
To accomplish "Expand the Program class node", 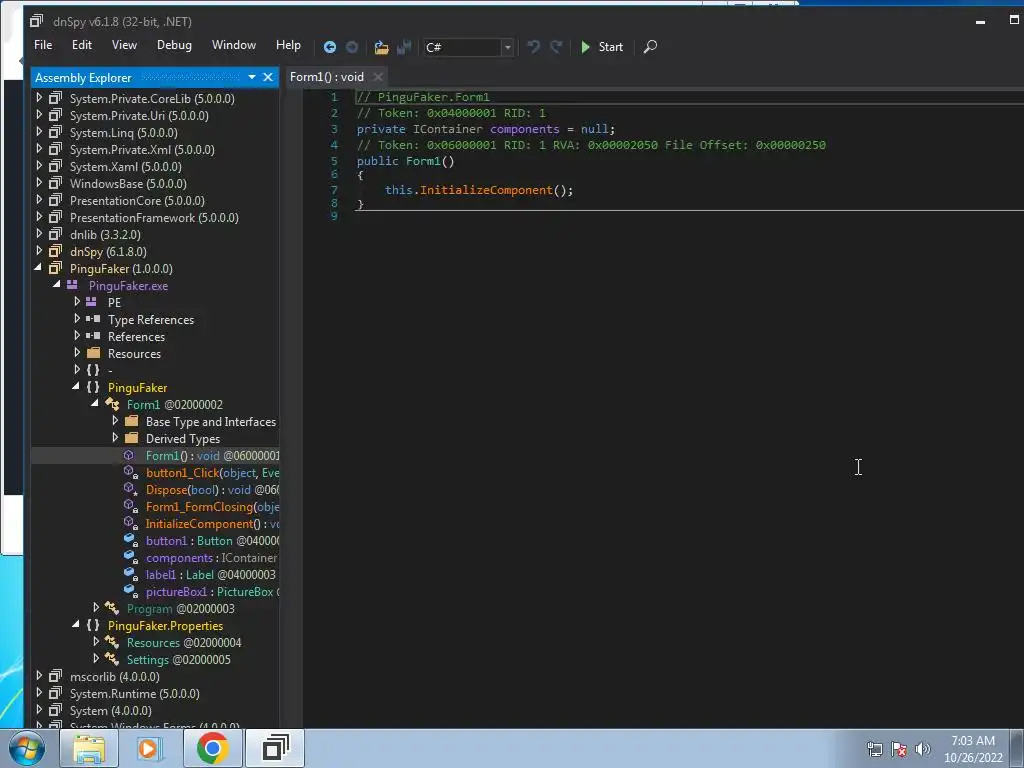I will pyautogui.click(x=96, y=608).
